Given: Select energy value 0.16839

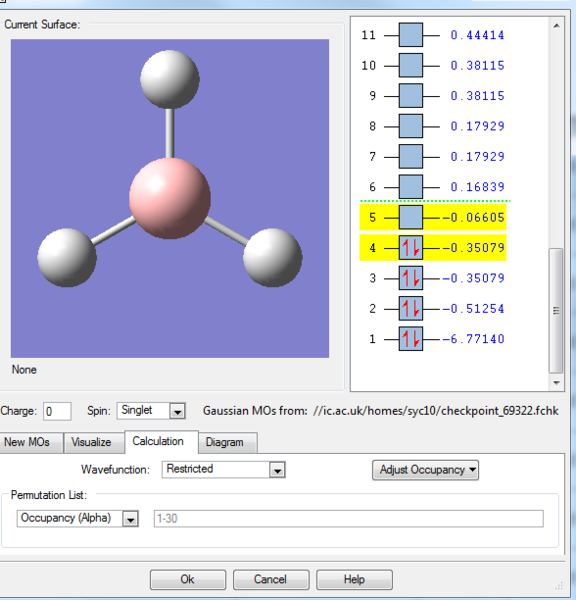Looking at the screenshot, I should tap(477, 187).
